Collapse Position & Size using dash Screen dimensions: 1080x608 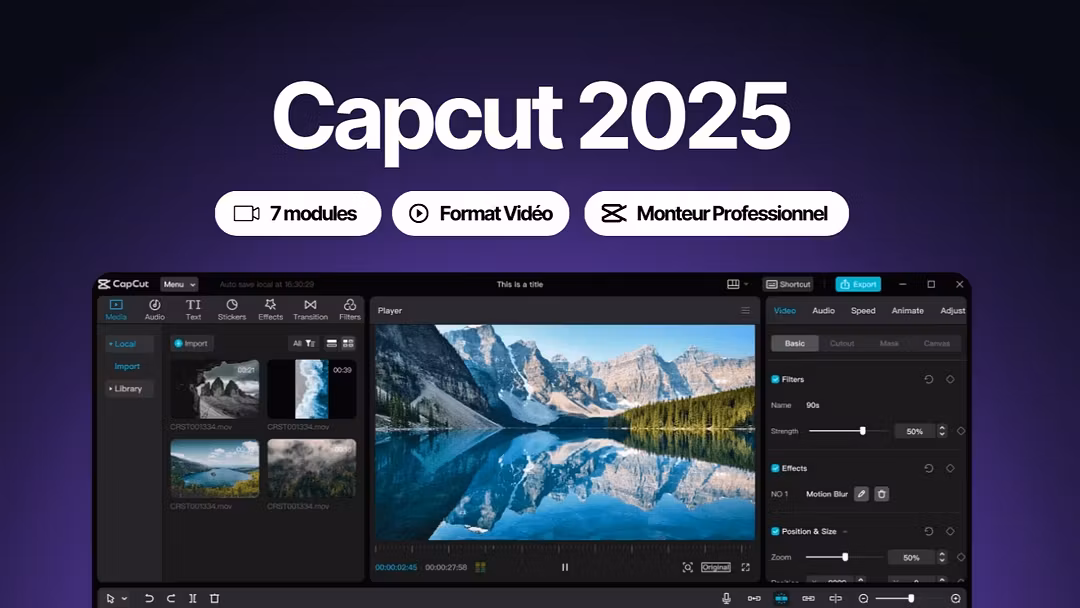click(845, 532)
